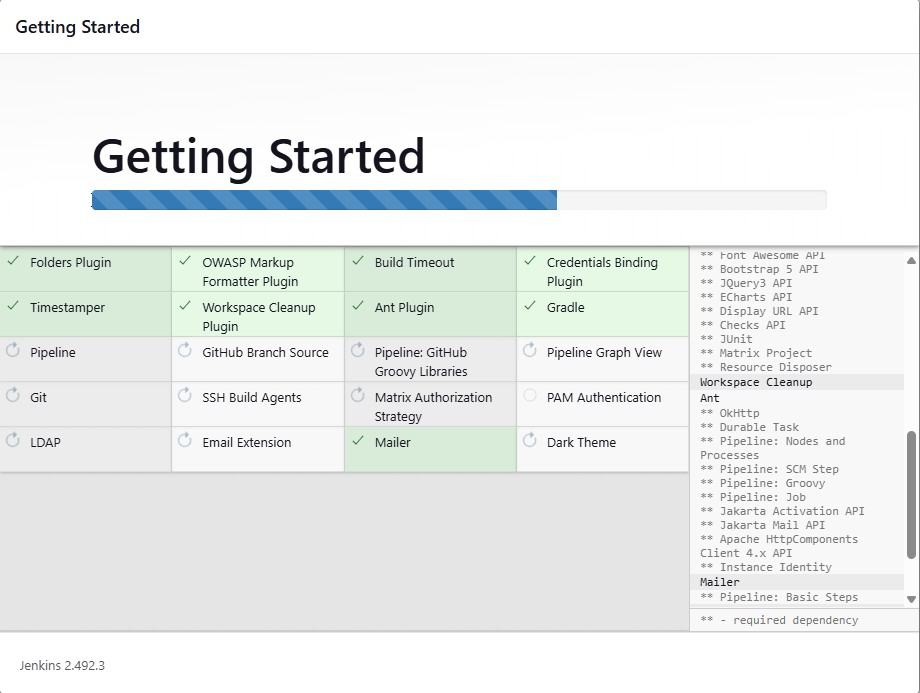This screenshot has width=920, height=693.
Task: Click the spinner icon beside Email Extension
Action: pos(185,440)
